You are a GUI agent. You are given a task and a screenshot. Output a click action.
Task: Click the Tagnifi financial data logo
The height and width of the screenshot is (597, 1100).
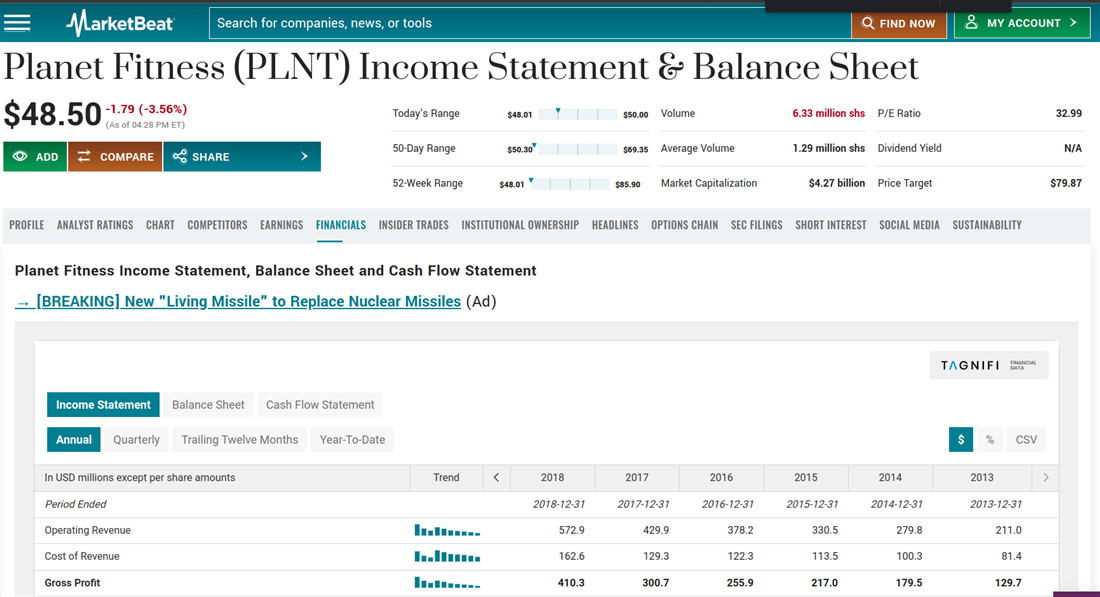988,365
